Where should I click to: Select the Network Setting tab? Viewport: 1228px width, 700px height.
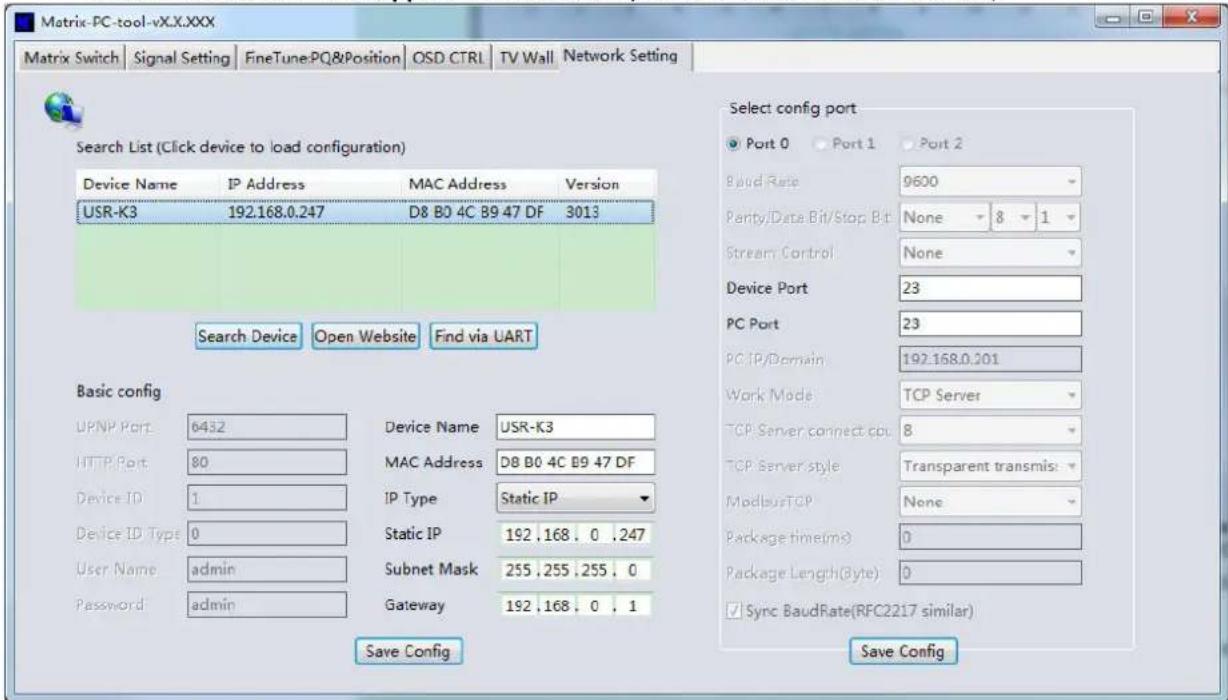pos(619,57)
